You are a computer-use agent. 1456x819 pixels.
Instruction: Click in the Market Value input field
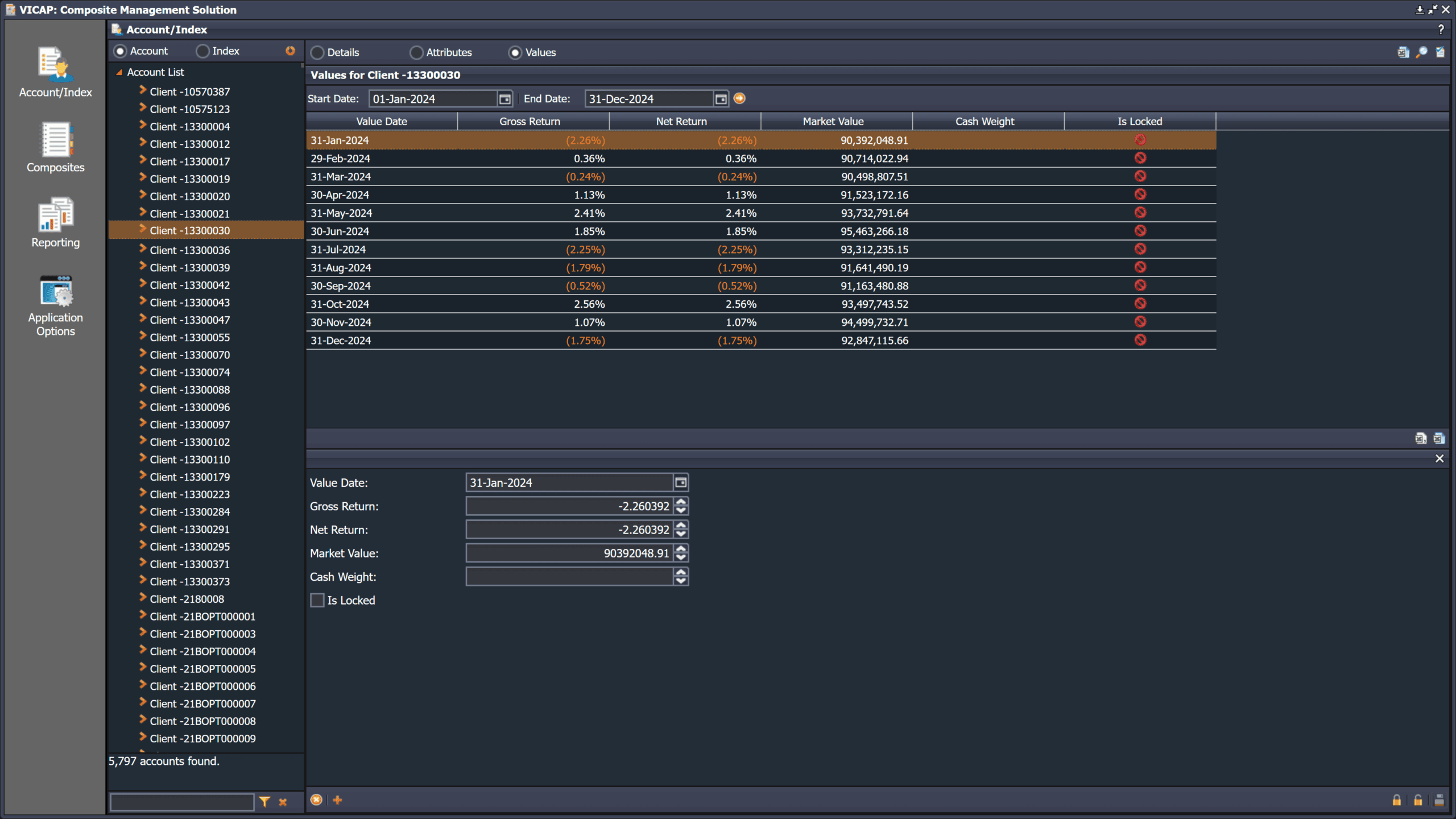pyautogui.click(x=569, y=553)
